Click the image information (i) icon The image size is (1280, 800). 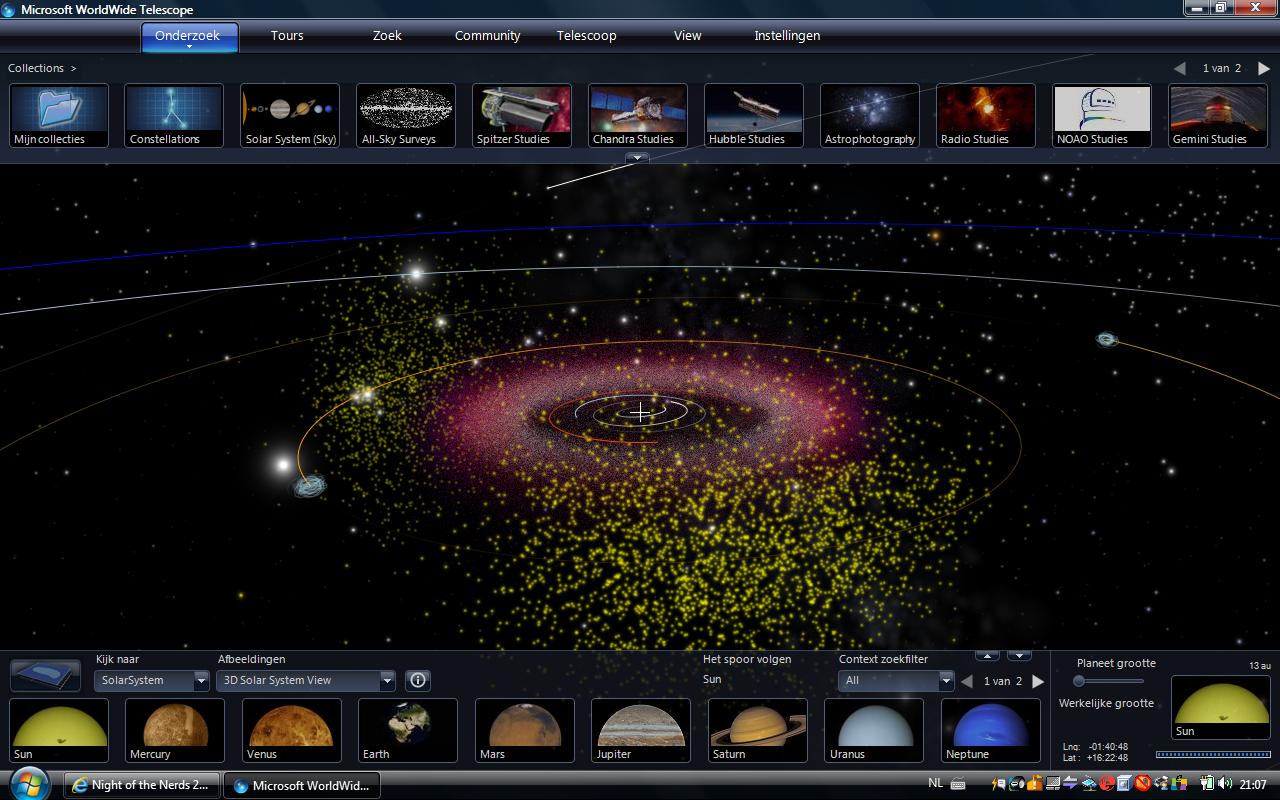[418, 680]
